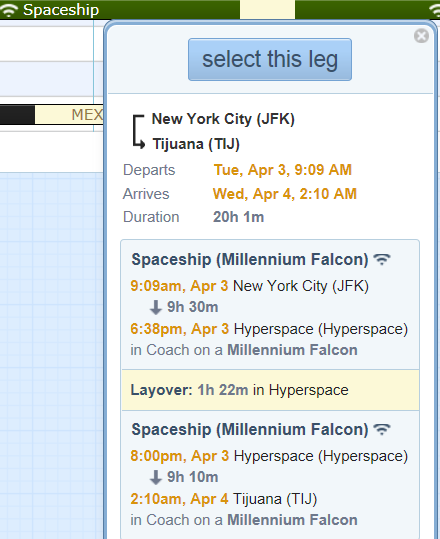
Task: Click the yellow segment in Spaceship header bar
Action: pyautogui.click(x=267, y=9)
